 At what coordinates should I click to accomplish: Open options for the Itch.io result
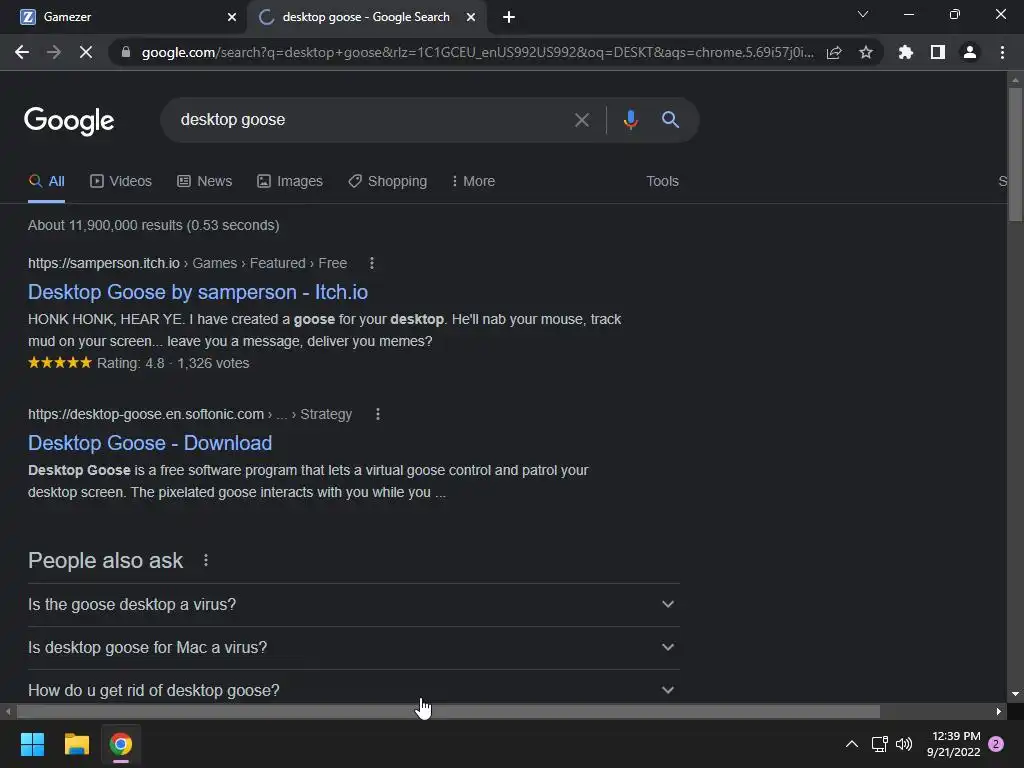(372, 263)
